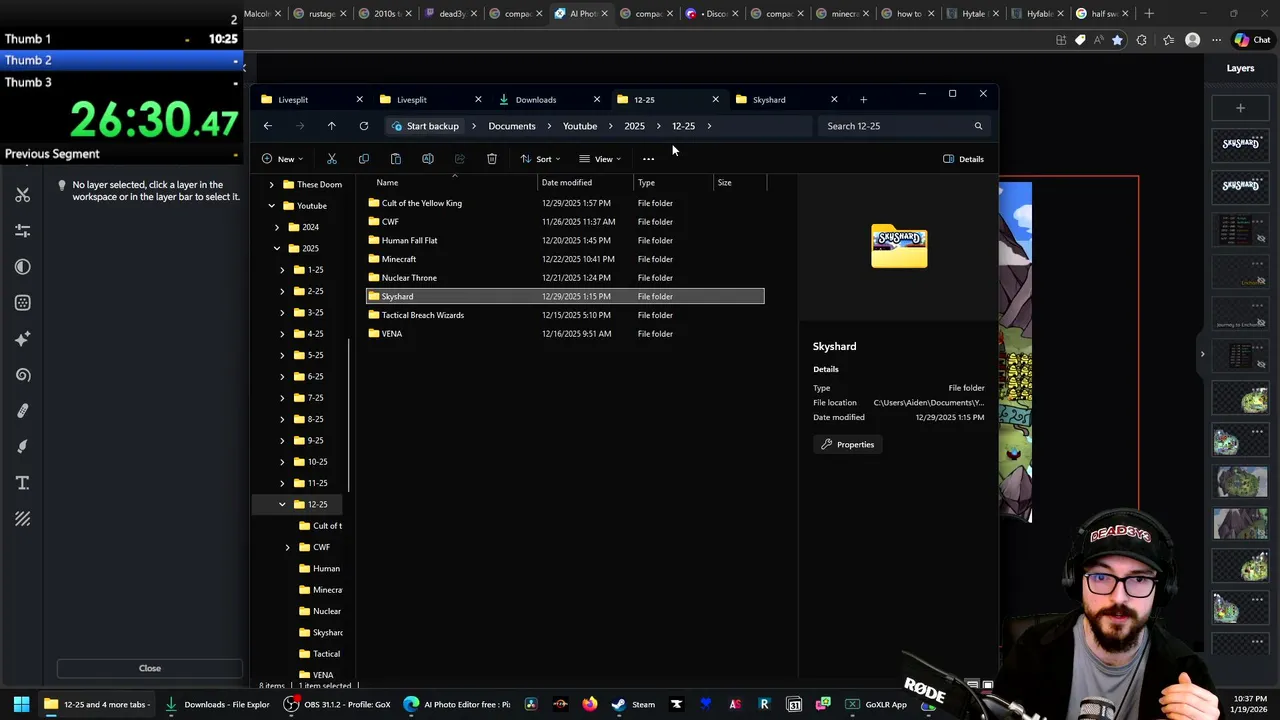This screenshot has height=720, width=1280.
Task: Expand the CWF folder in navigation tree
Action: tap(288, 547)
